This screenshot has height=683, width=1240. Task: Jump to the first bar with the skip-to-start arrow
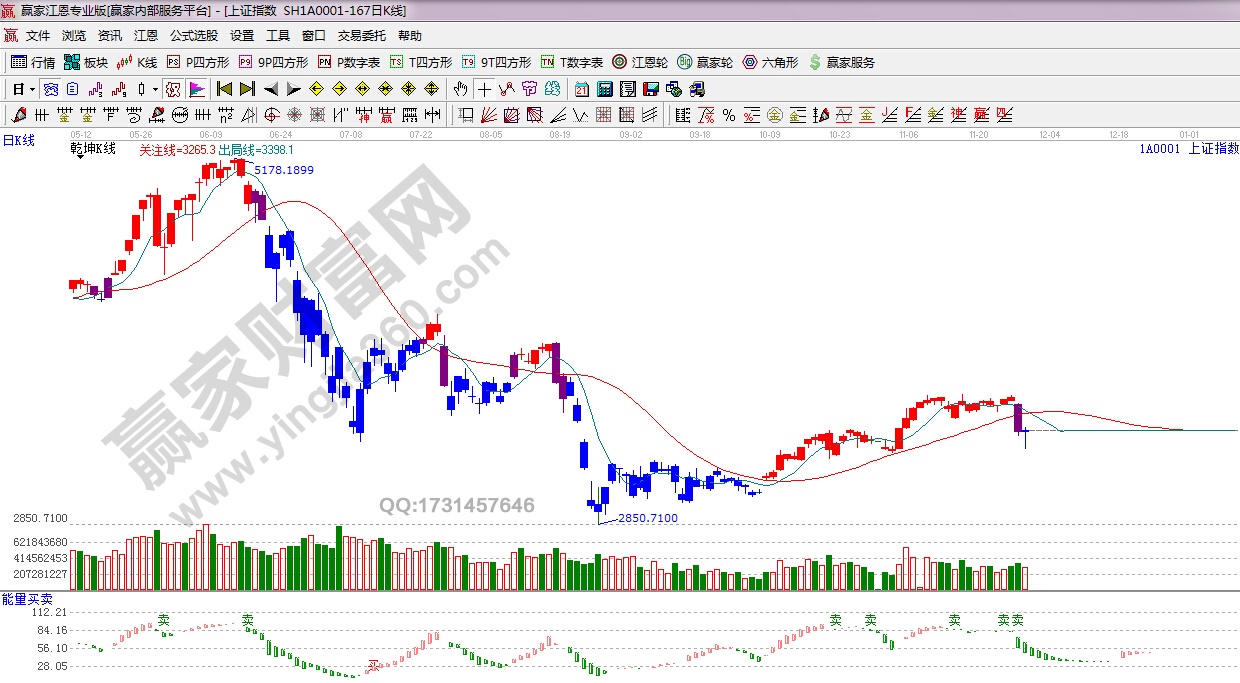[x=225, y=89]
